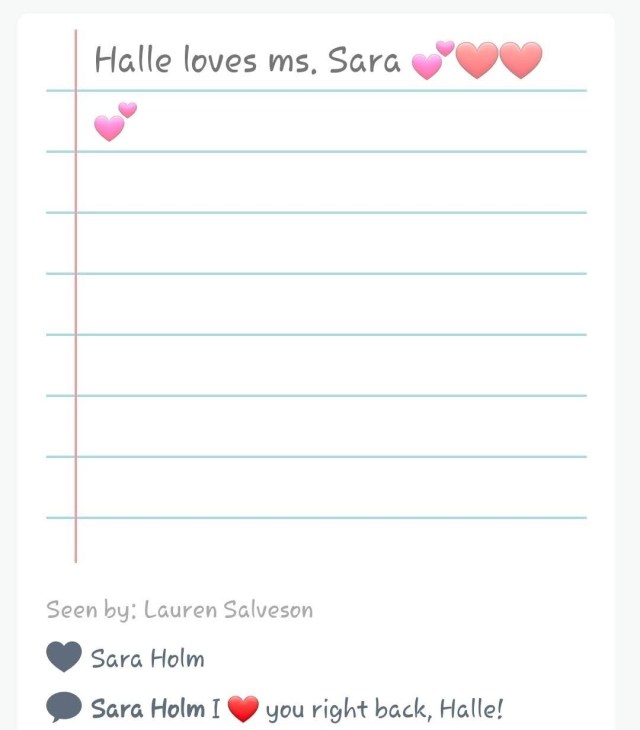Tap the heart like icon beside Sara Holm
The height and width of the screenshot is (730, 640).
(64, 658)
